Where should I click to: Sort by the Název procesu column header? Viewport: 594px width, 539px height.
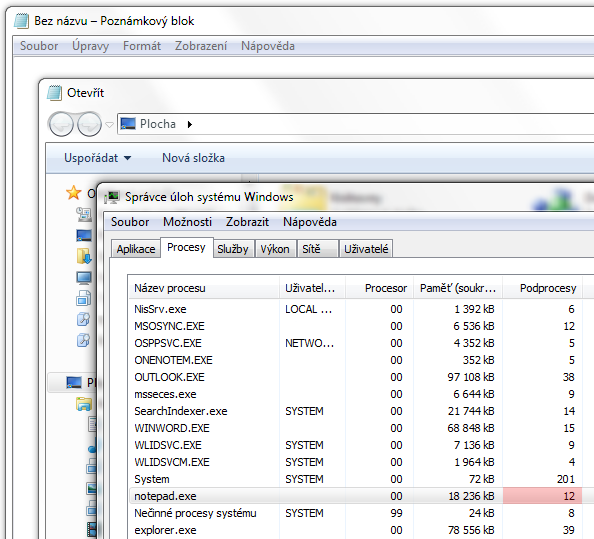coord(204,288)
